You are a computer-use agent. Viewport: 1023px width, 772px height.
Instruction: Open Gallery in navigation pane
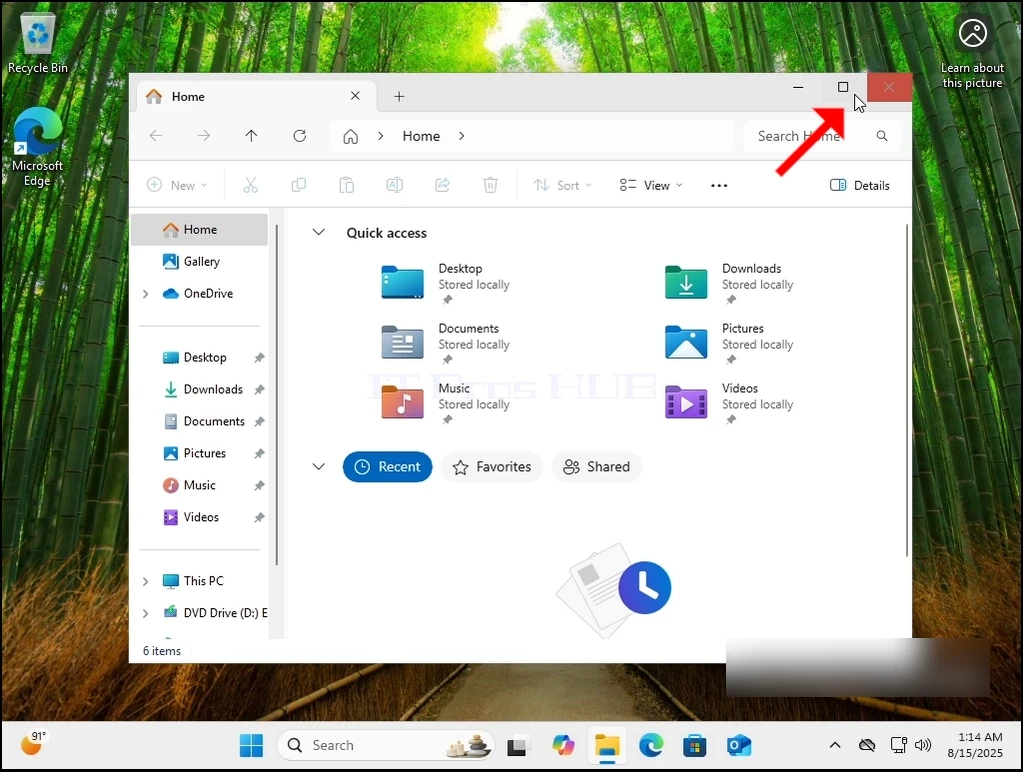[x=200, y=262]
